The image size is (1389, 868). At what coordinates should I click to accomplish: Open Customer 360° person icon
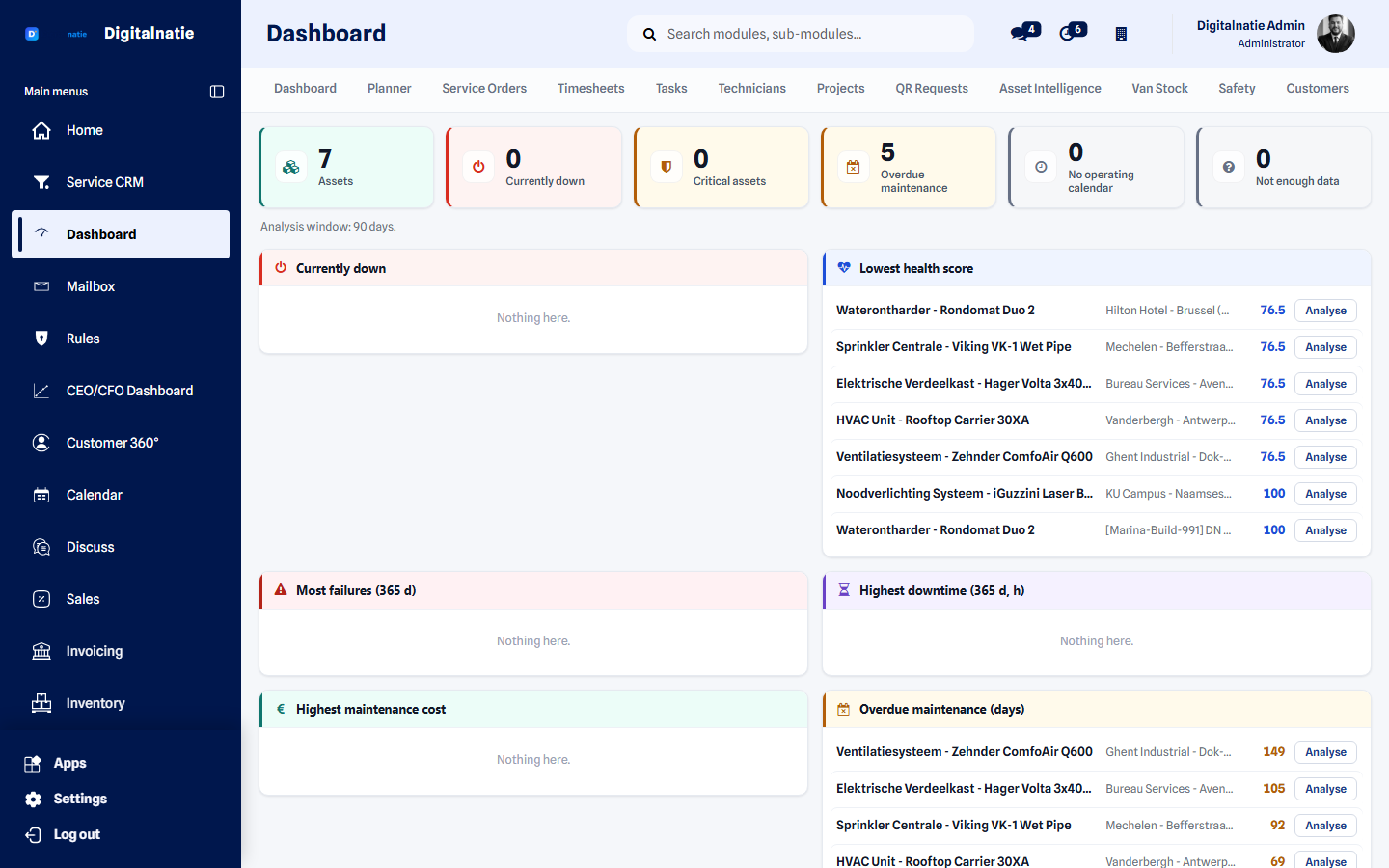pos(41,443)
